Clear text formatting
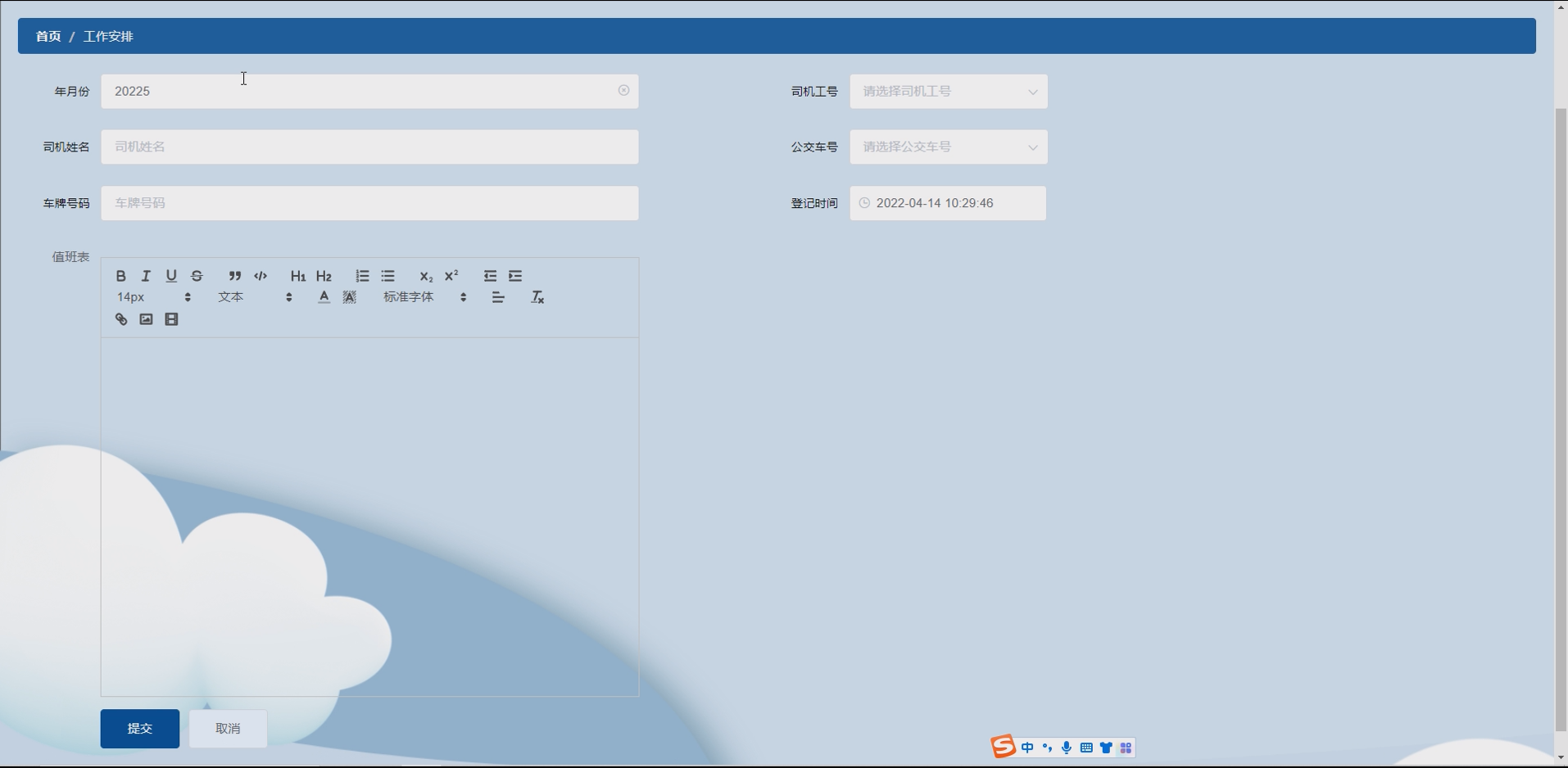The width and height of the screenshot is (1568, 768). pyautogui.click(x=537, y=297)
